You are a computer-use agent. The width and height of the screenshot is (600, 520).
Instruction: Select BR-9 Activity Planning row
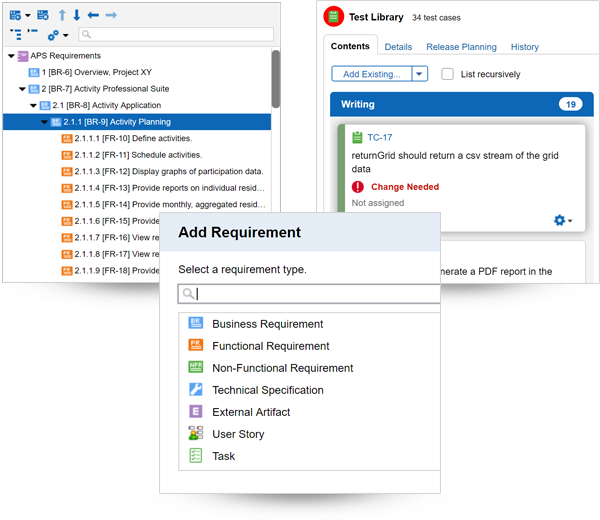(137, 122)
